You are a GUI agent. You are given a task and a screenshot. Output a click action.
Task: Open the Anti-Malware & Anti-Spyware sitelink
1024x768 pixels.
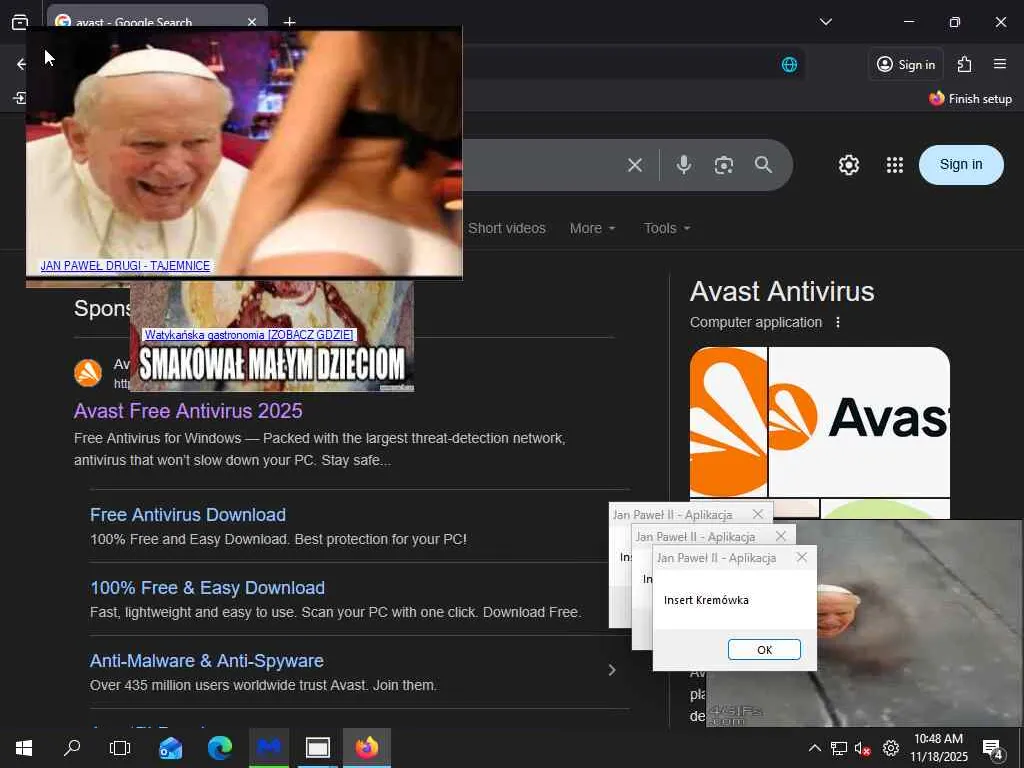coord(207,661)
